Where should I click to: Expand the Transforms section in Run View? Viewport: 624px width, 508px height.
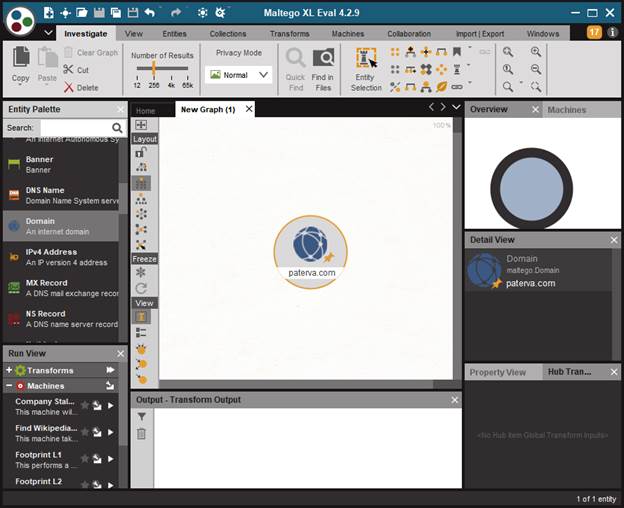9,370
